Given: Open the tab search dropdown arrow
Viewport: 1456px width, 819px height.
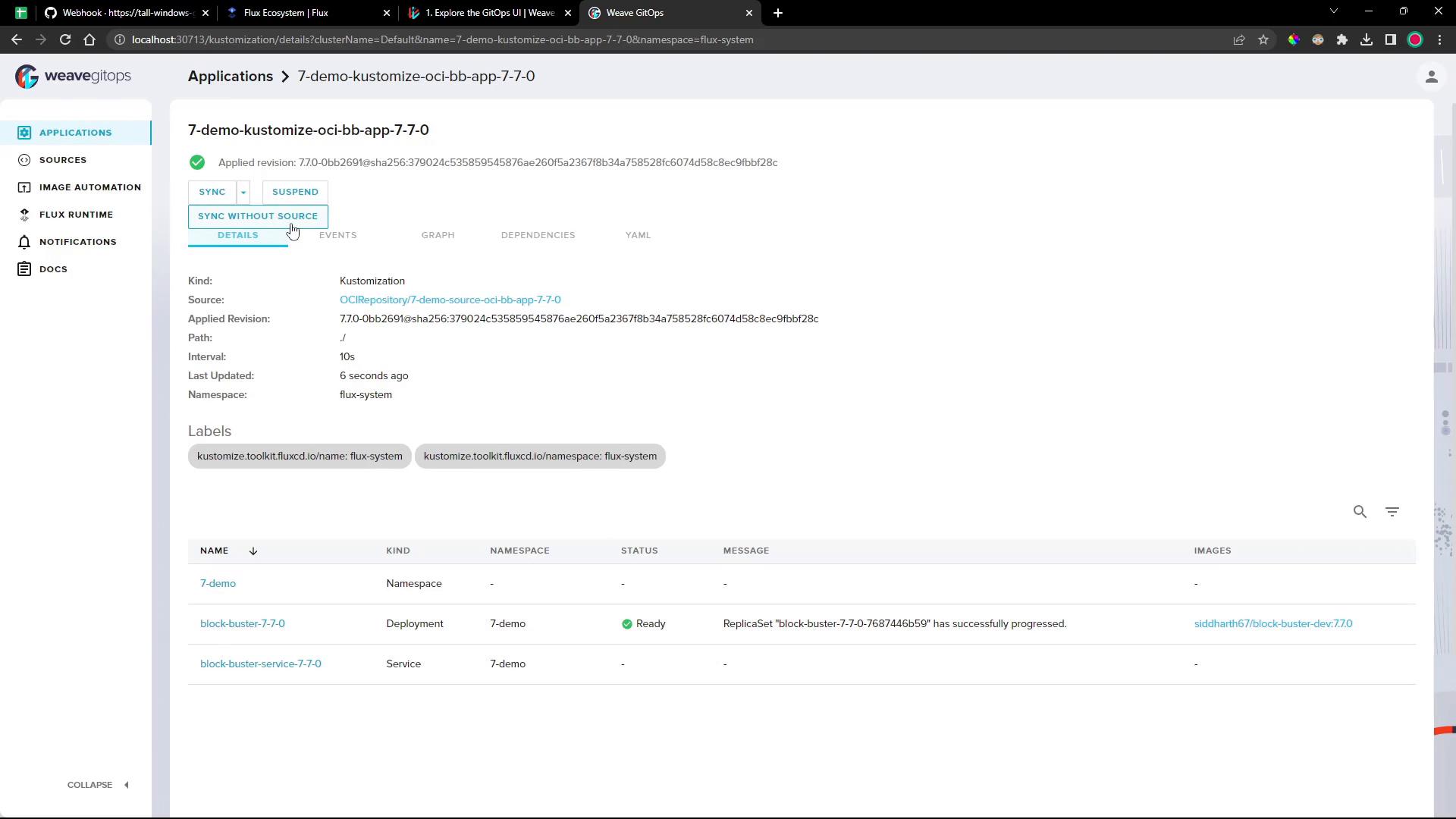Looking at the screenshot, I should pyautogui.click(x=1334, y=11).
